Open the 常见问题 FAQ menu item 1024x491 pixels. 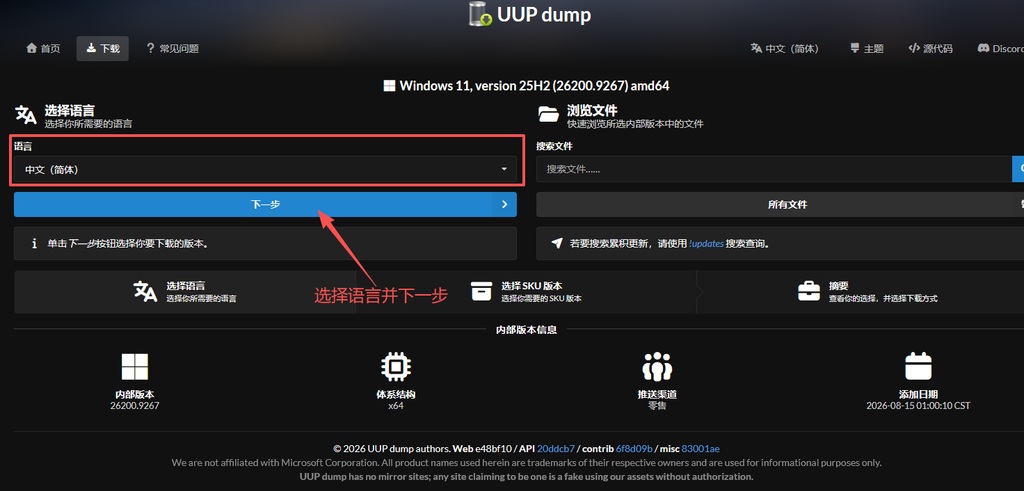coord(172,48)
